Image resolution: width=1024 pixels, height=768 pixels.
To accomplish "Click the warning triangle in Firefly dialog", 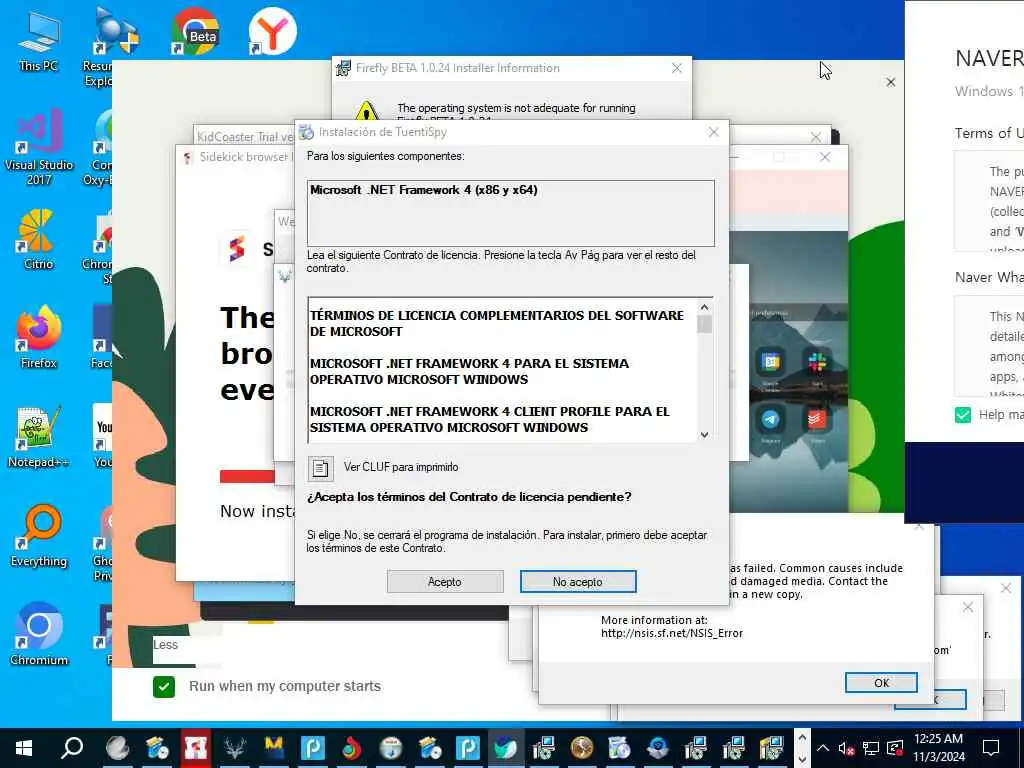I will point(367,110).
